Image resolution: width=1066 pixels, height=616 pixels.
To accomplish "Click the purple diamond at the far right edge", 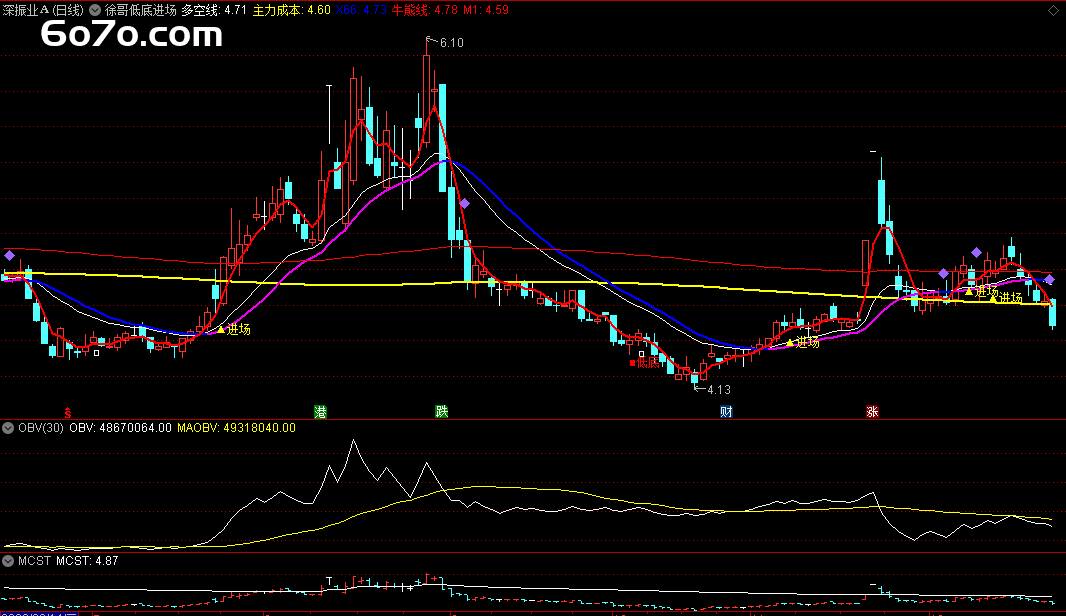I will 1050,279.
